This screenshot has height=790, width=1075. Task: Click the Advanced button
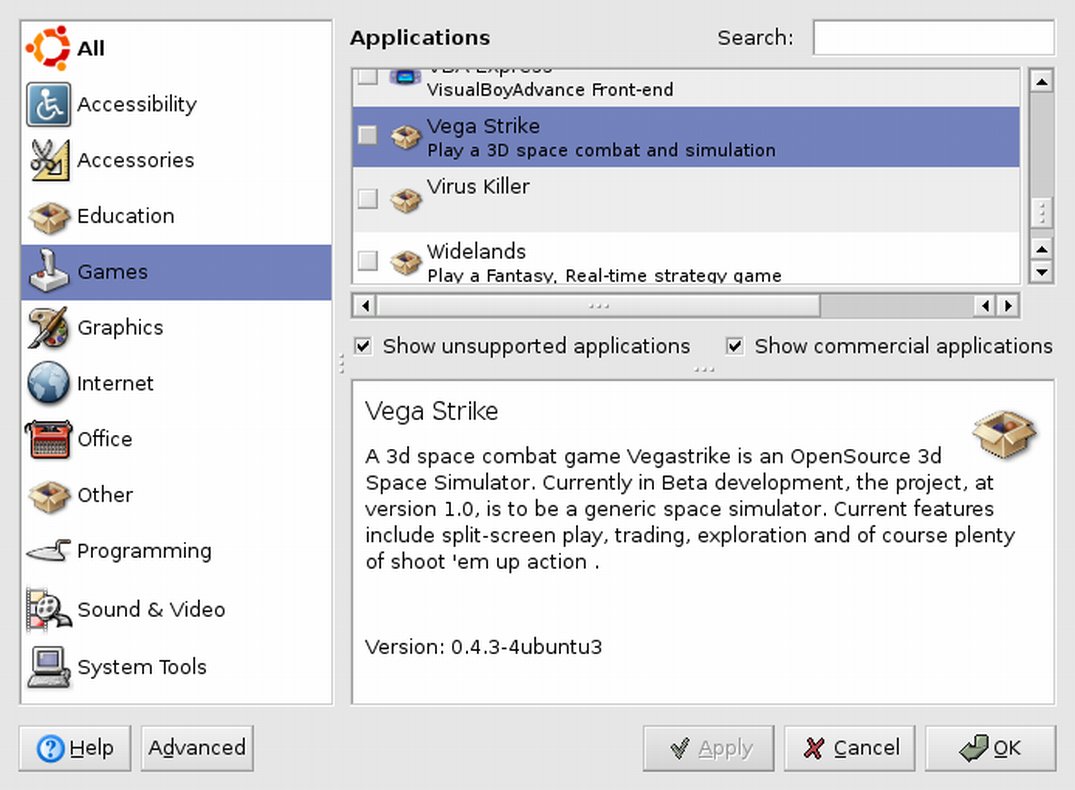pos(197,748)
